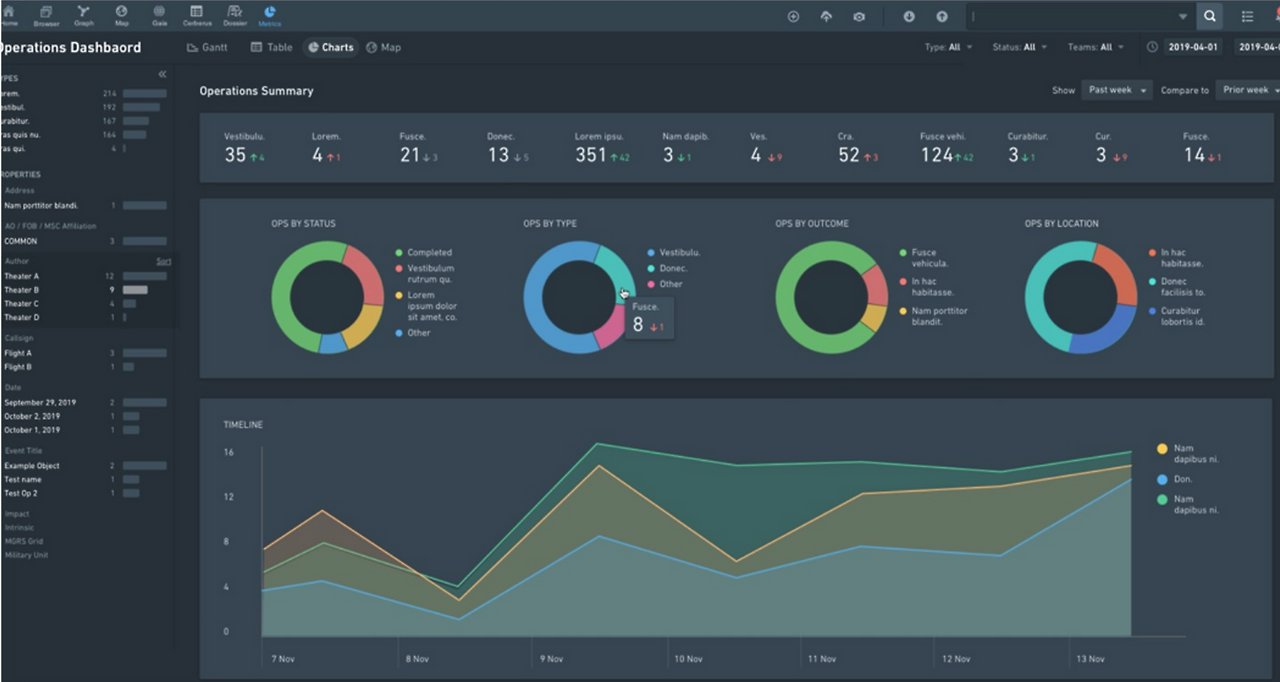This screenshot has height=682, width=1280.
Task: Click the Sort link in Author section
Action: tap(163, 261)
